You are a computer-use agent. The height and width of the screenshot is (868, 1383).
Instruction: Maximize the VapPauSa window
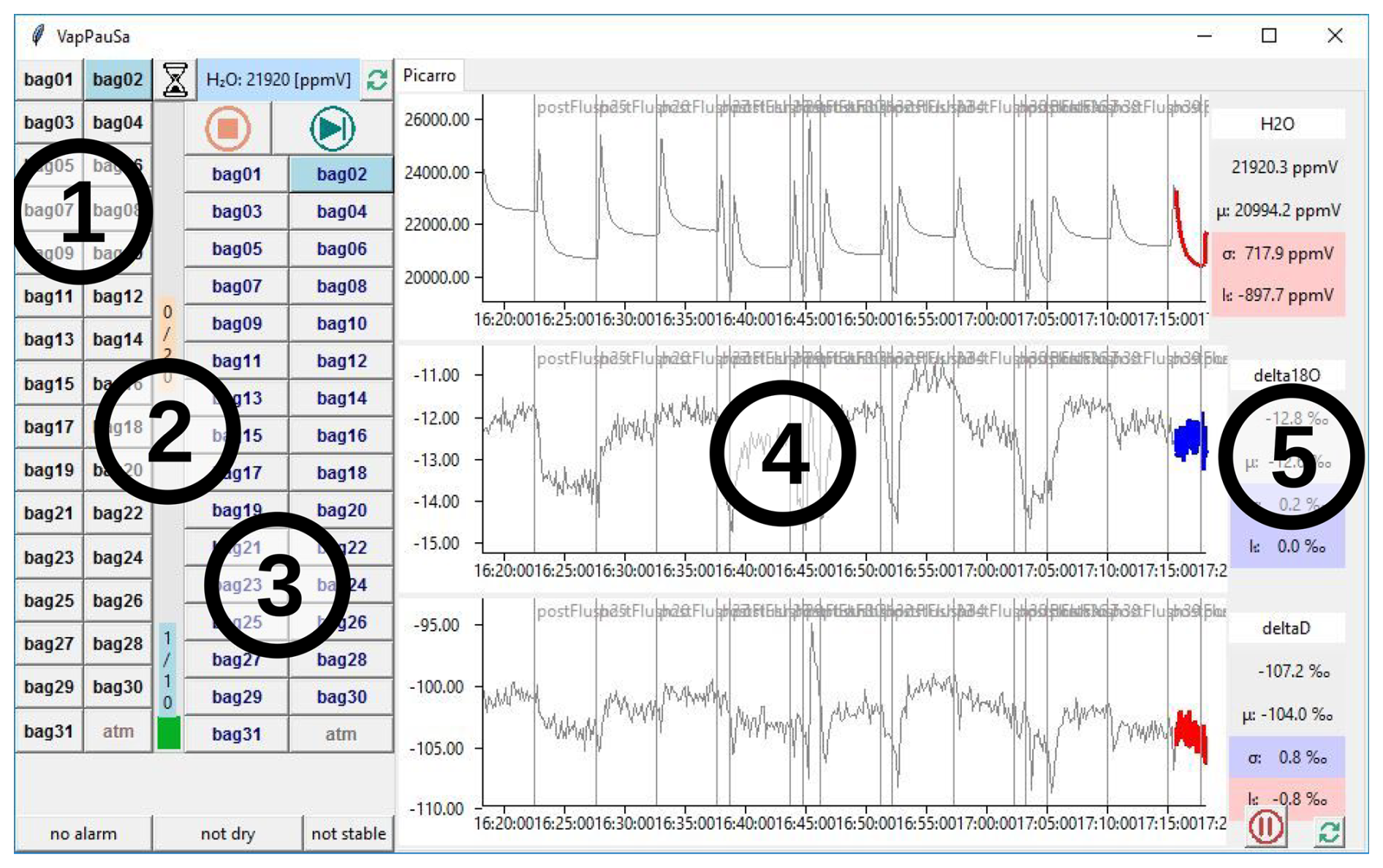coord(1269,36)
